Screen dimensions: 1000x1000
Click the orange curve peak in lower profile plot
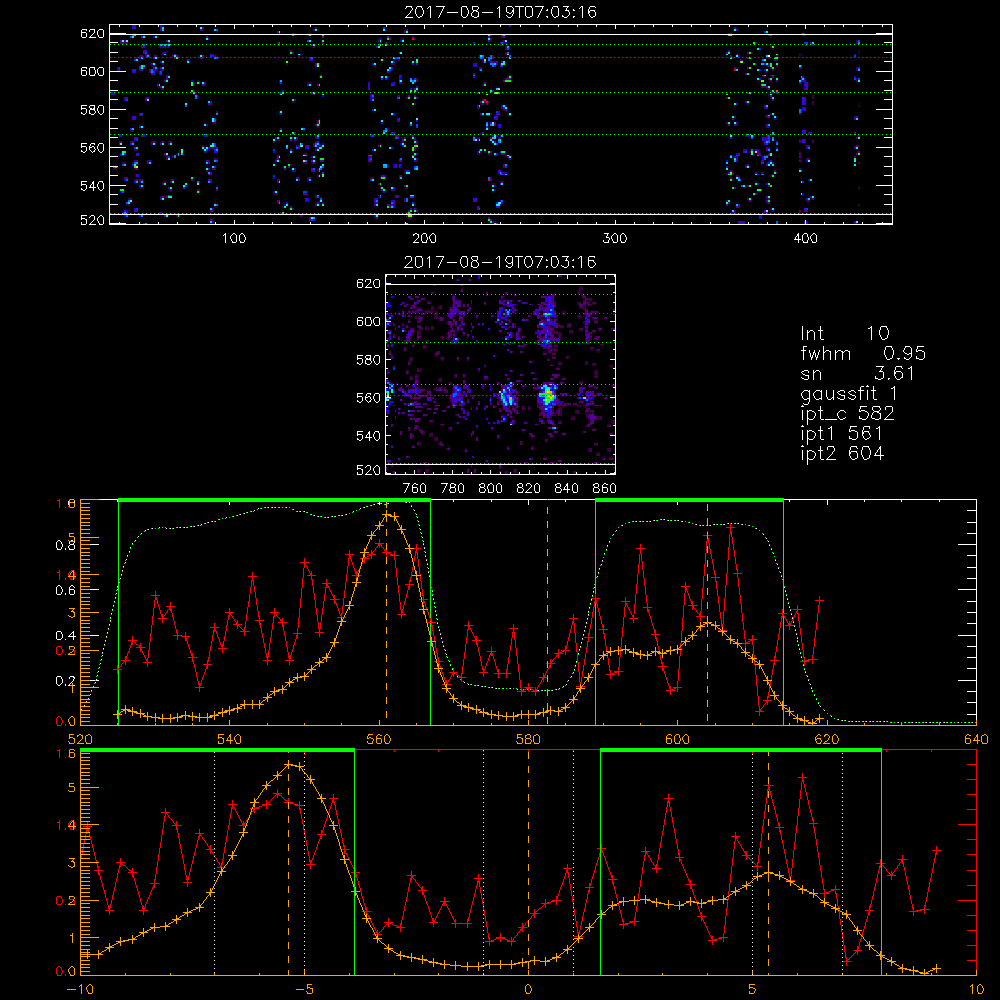click(289, 764)
